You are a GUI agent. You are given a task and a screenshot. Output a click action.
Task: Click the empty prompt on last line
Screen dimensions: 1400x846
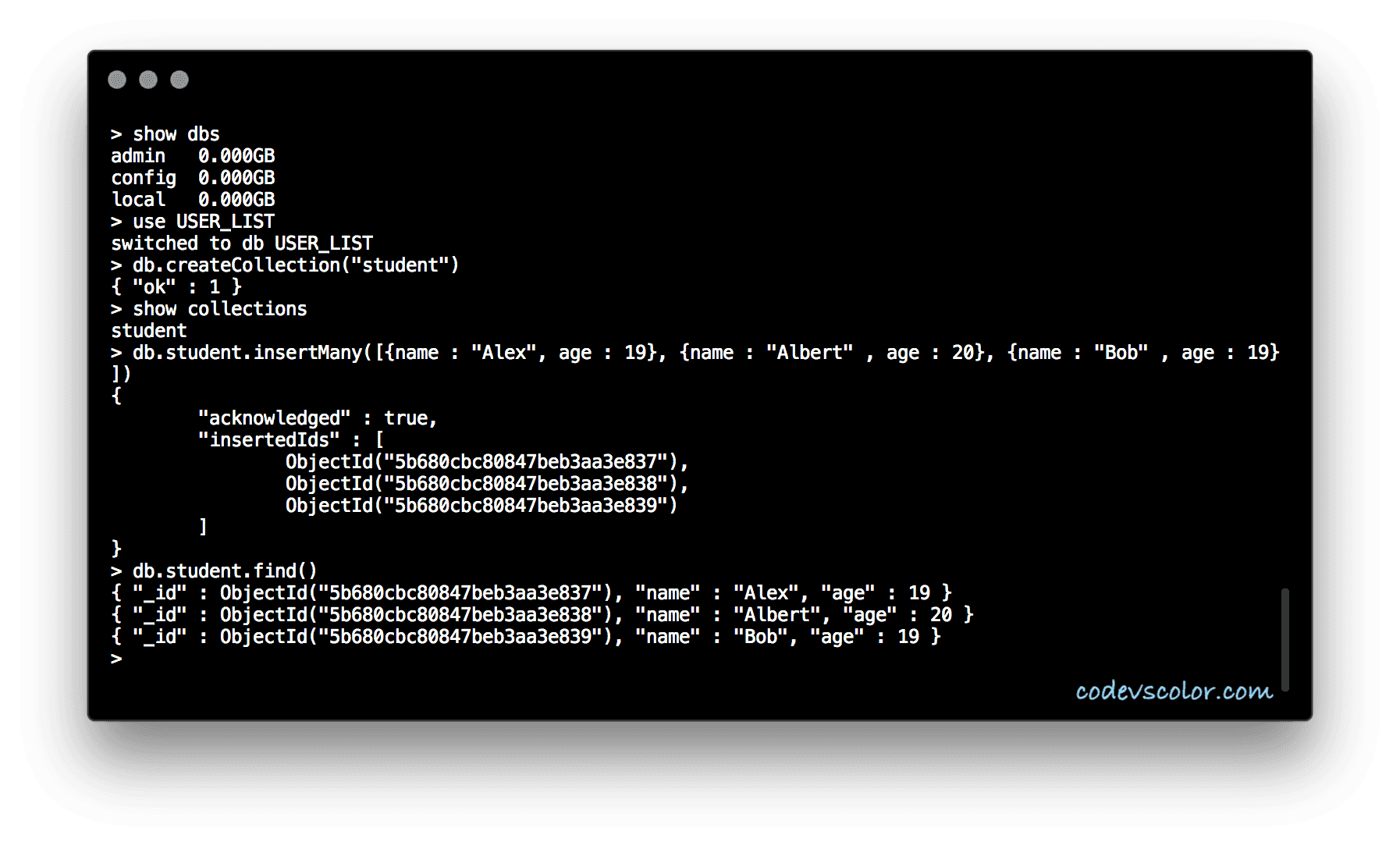[x=117, y=659]
